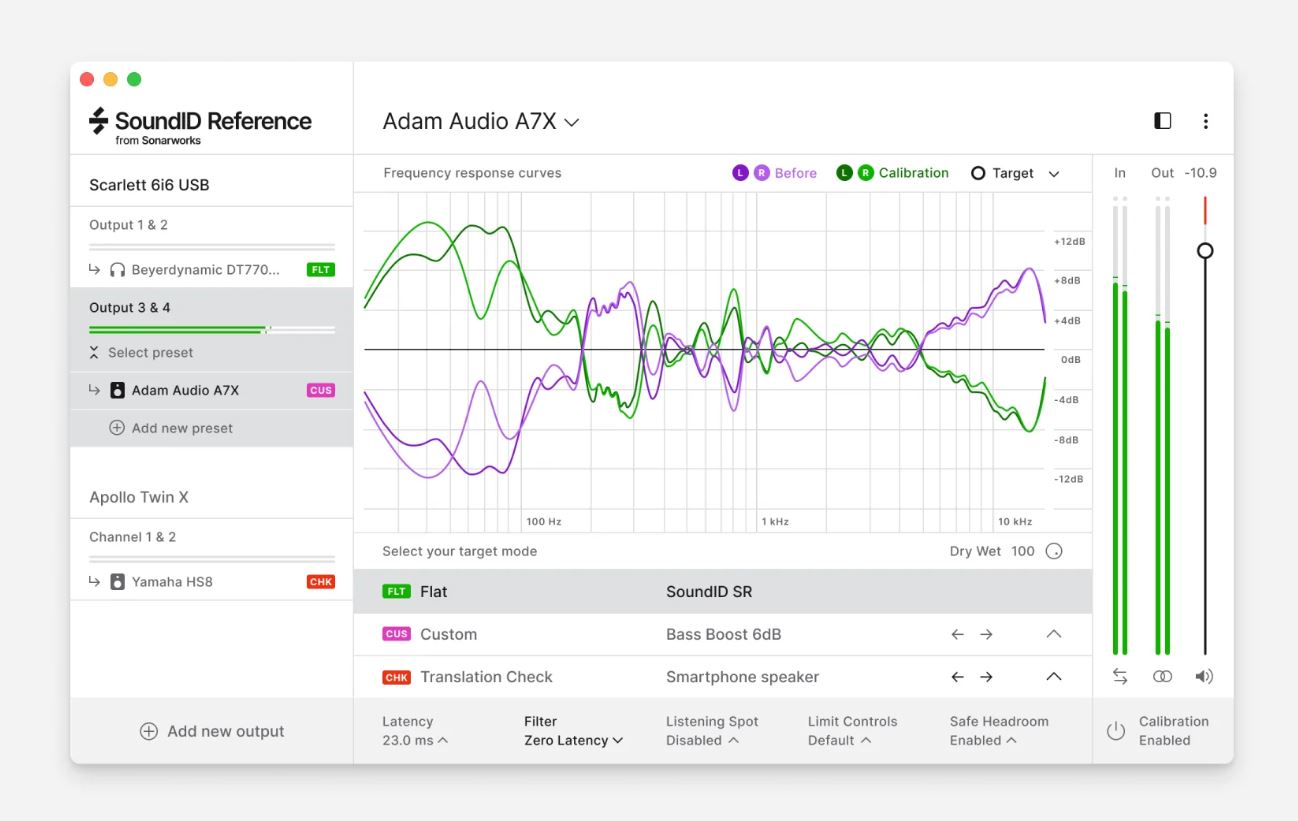Image resolution: width=1298 pixels, height=821 pixels.
Task: Click the Dry Wet knob
Action: point(1054,551)
